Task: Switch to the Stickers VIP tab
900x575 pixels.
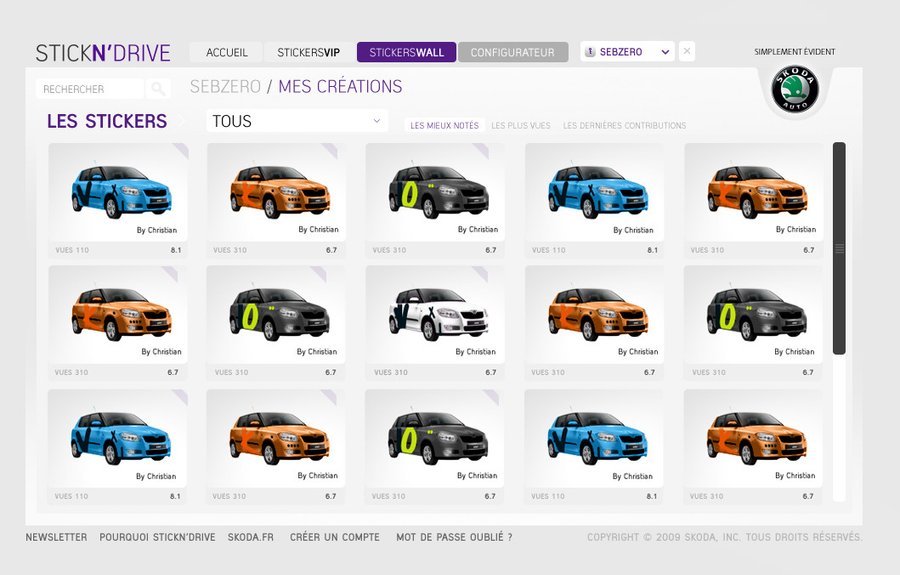Action: (309, 52)
